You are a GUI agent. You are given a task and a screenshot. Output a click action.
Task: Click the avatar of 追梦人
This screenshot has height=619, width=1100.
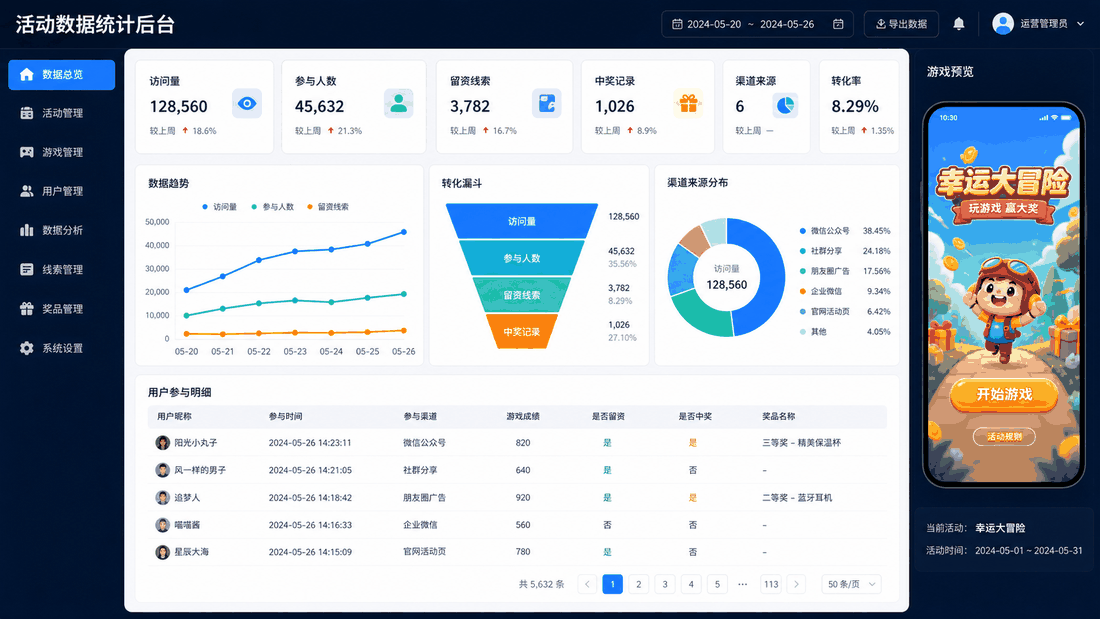click(162, 498)
